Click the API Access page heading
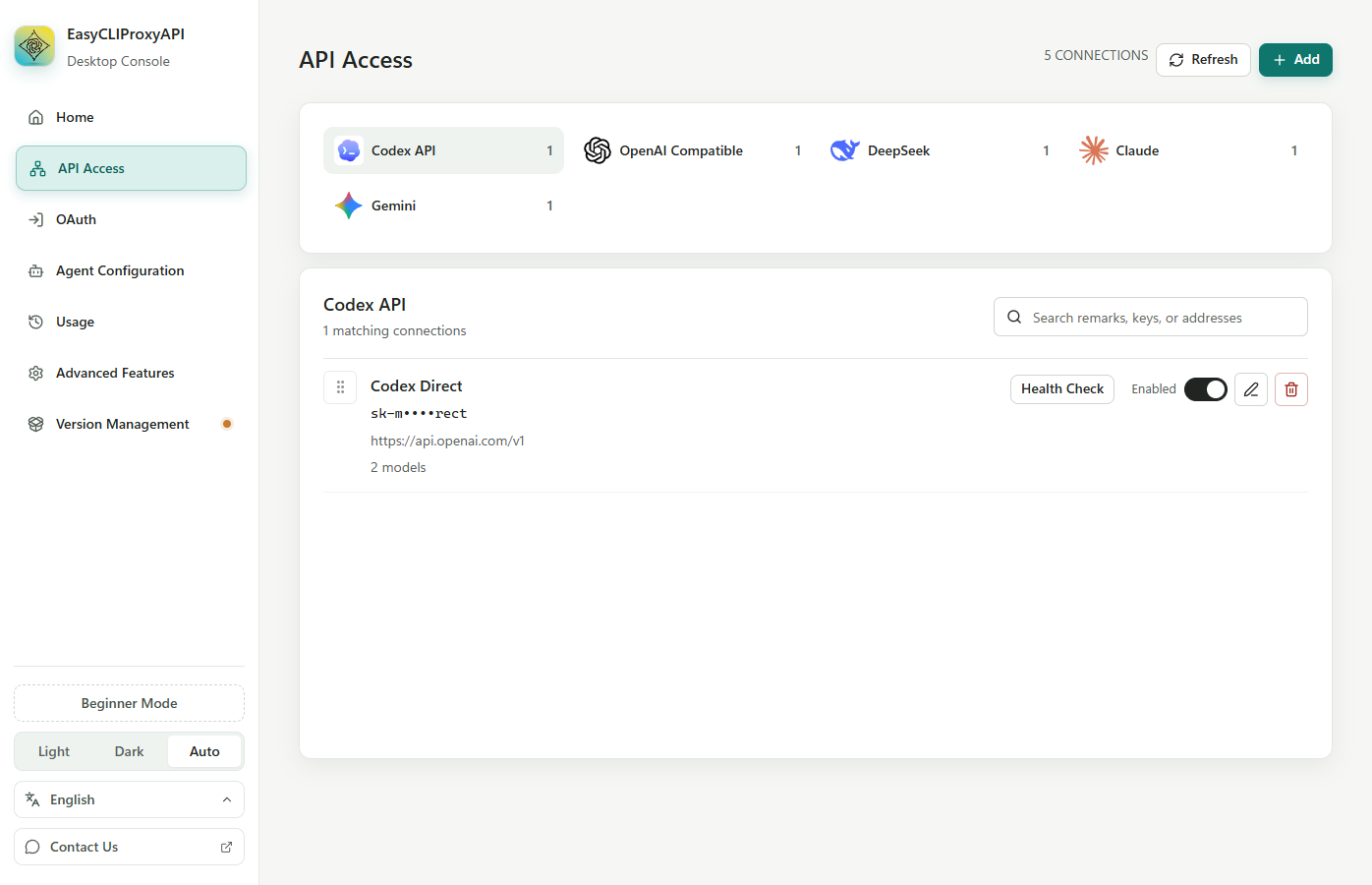Image resolution: width=1372 pixels, height=885 pixels. (x=356, y=60)
